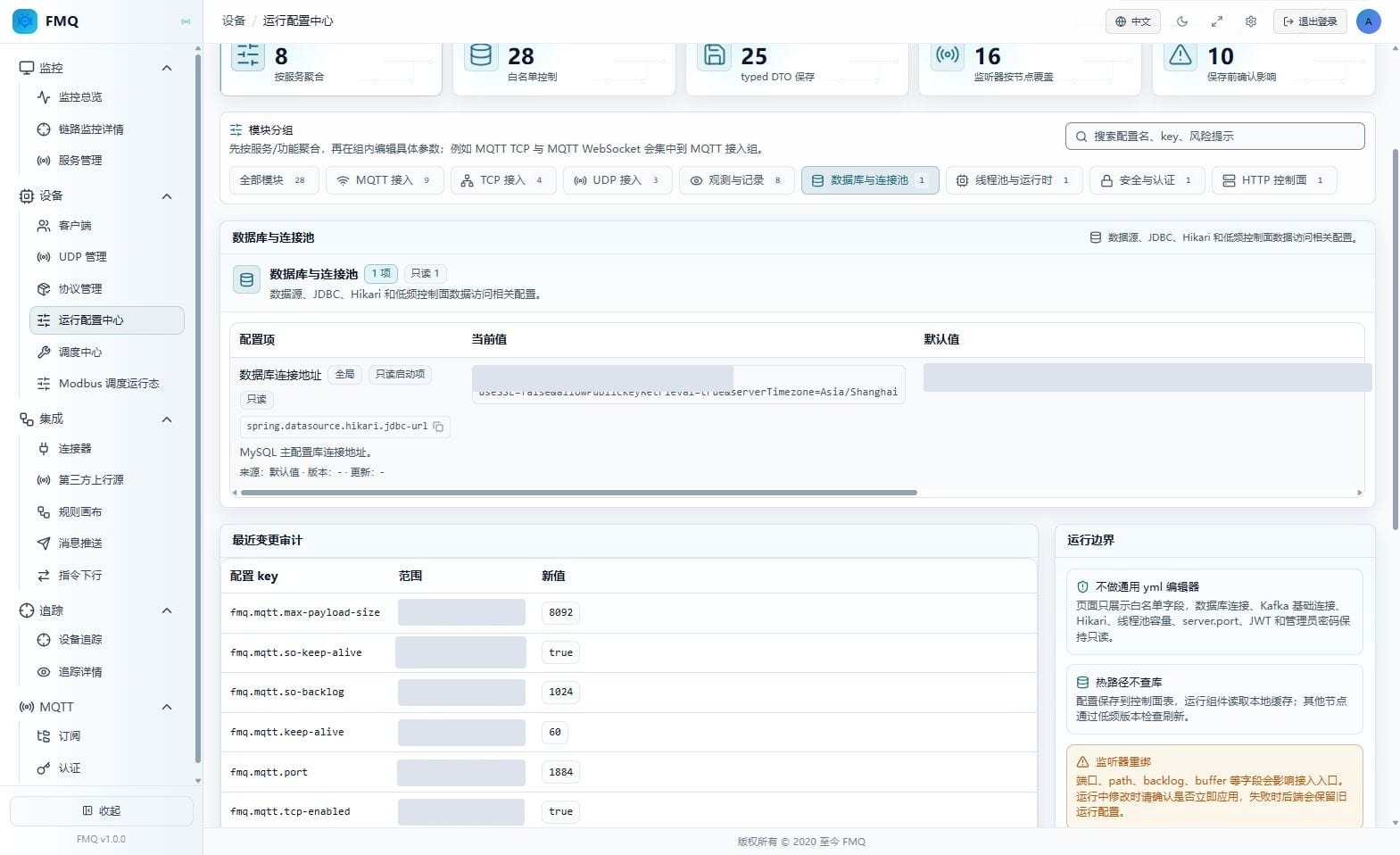Open 连接器 page
The image size is (1400, 855).
[x=107, y=449]
